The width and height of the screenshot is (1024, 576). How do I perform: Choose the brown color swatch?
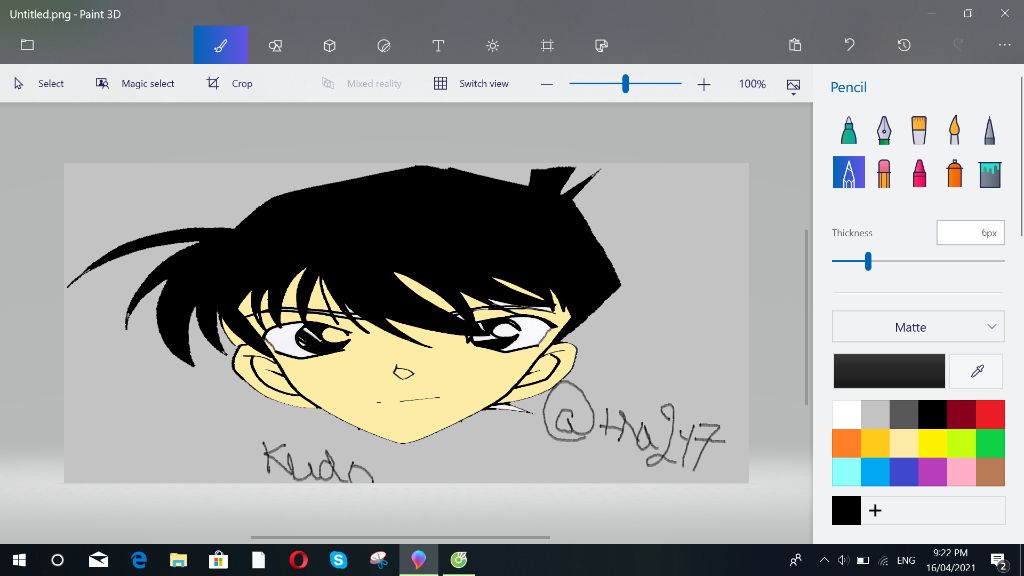991,472
